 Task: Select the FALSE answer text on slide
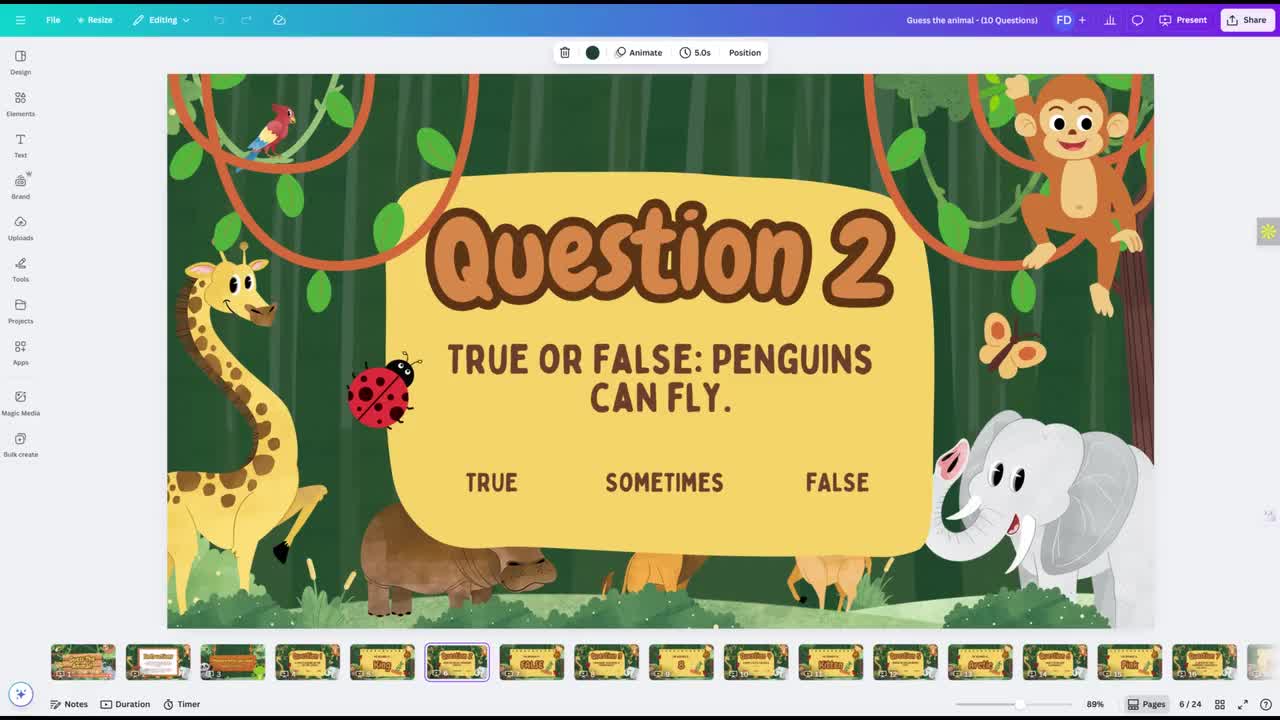[x=838, y=482]
